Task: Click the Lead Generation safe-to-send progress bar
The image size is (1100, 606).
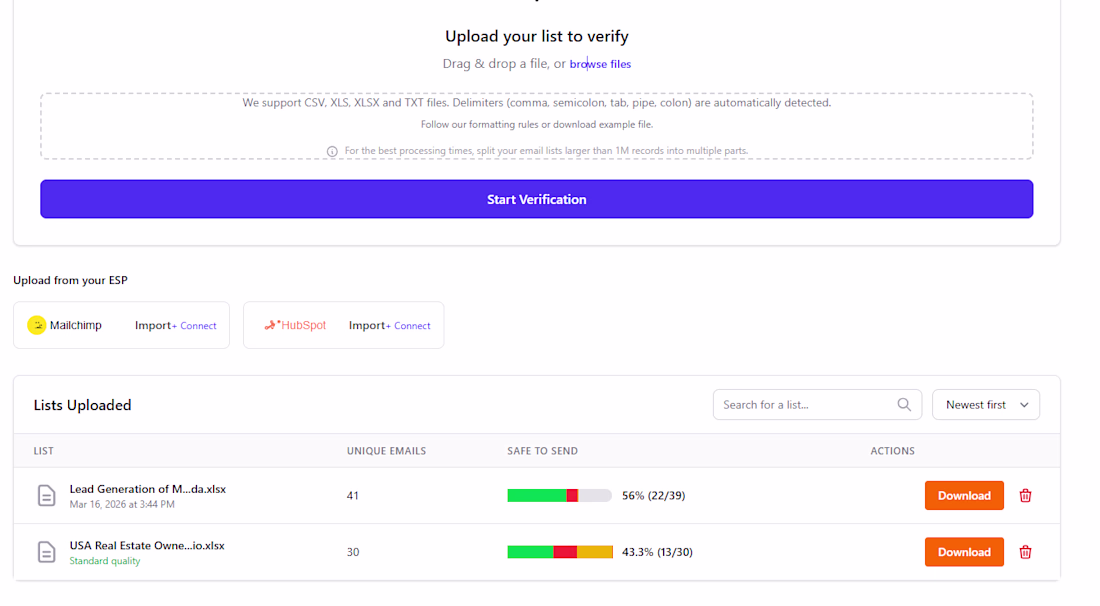Action: (559, 495)
